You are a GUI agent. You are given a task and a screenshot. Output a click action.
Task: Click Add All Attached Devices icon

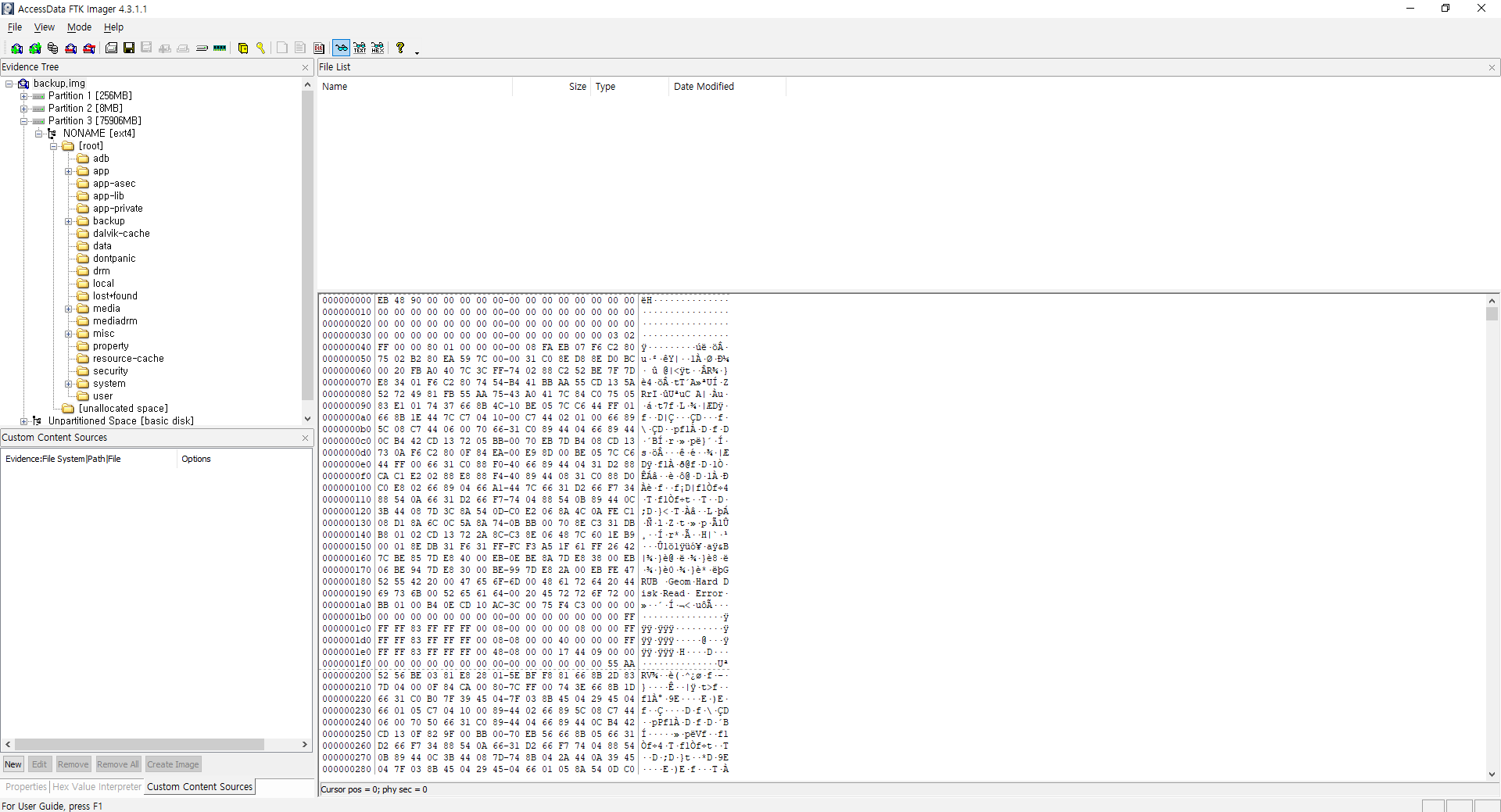(34, 48)
